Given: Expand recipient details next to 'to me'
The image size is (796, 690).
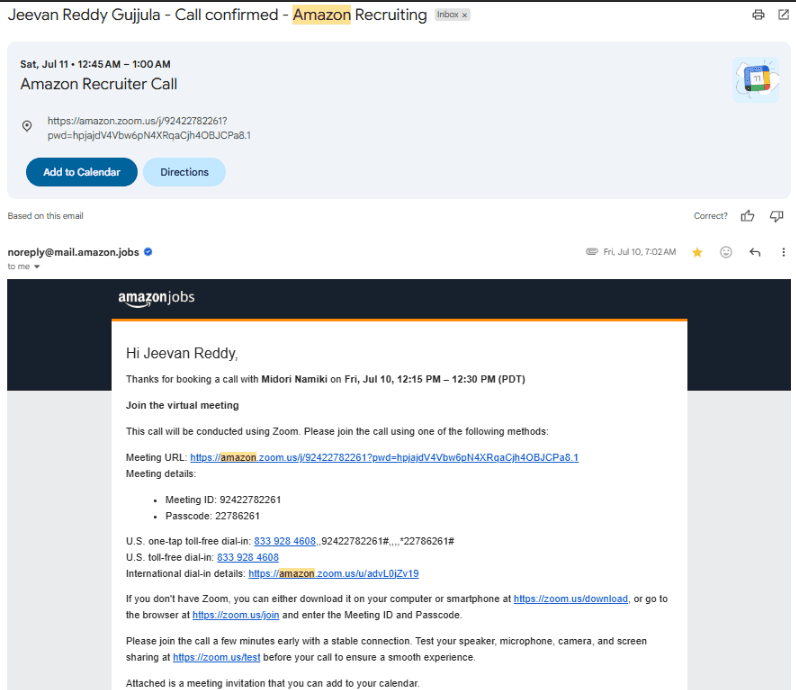Looking at the screenshot, I should pyautogui.click(x=37, y=267).
